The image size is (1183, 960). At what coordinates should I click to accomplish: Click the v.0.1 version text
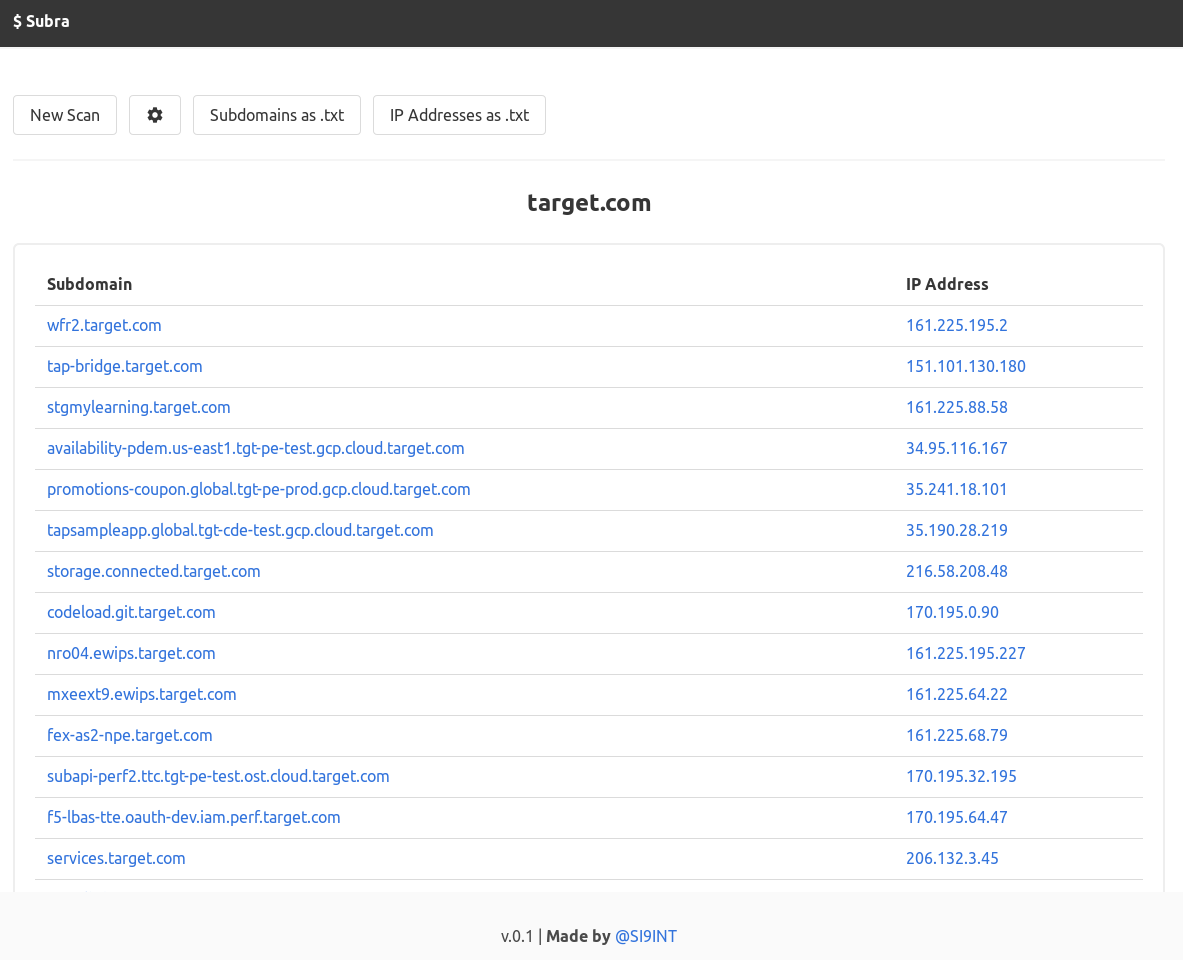(517, 936)
